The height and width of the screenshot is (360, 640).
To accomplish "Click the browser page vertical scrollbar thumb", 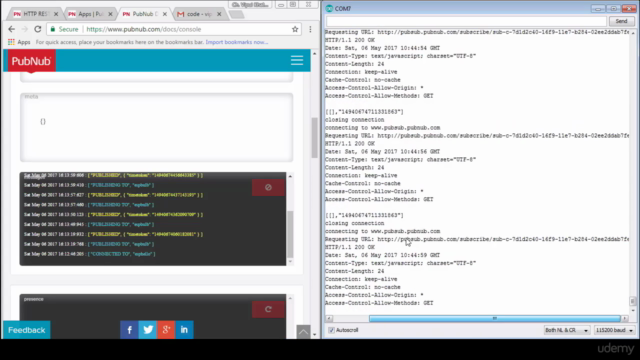I will [x=314, y=138].
